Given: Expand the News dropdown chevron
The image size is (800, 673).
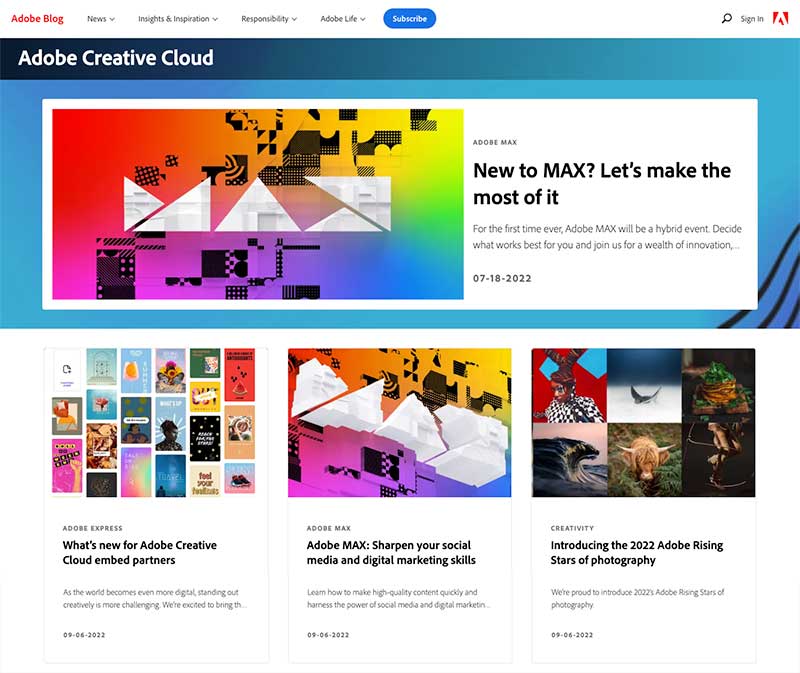Looking at the screenshot, I should point(112,19).
